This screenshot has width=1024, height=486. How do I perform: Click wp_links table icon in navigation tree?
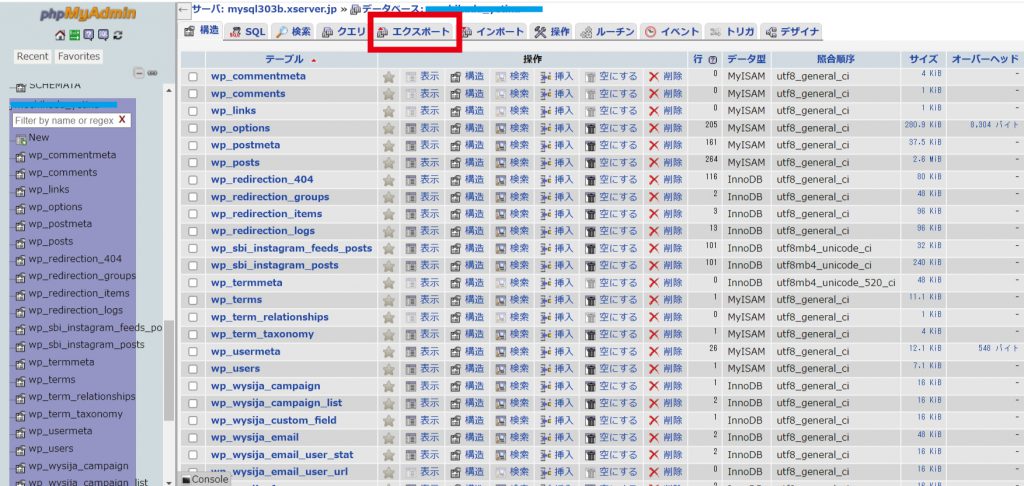coord(21,191)
